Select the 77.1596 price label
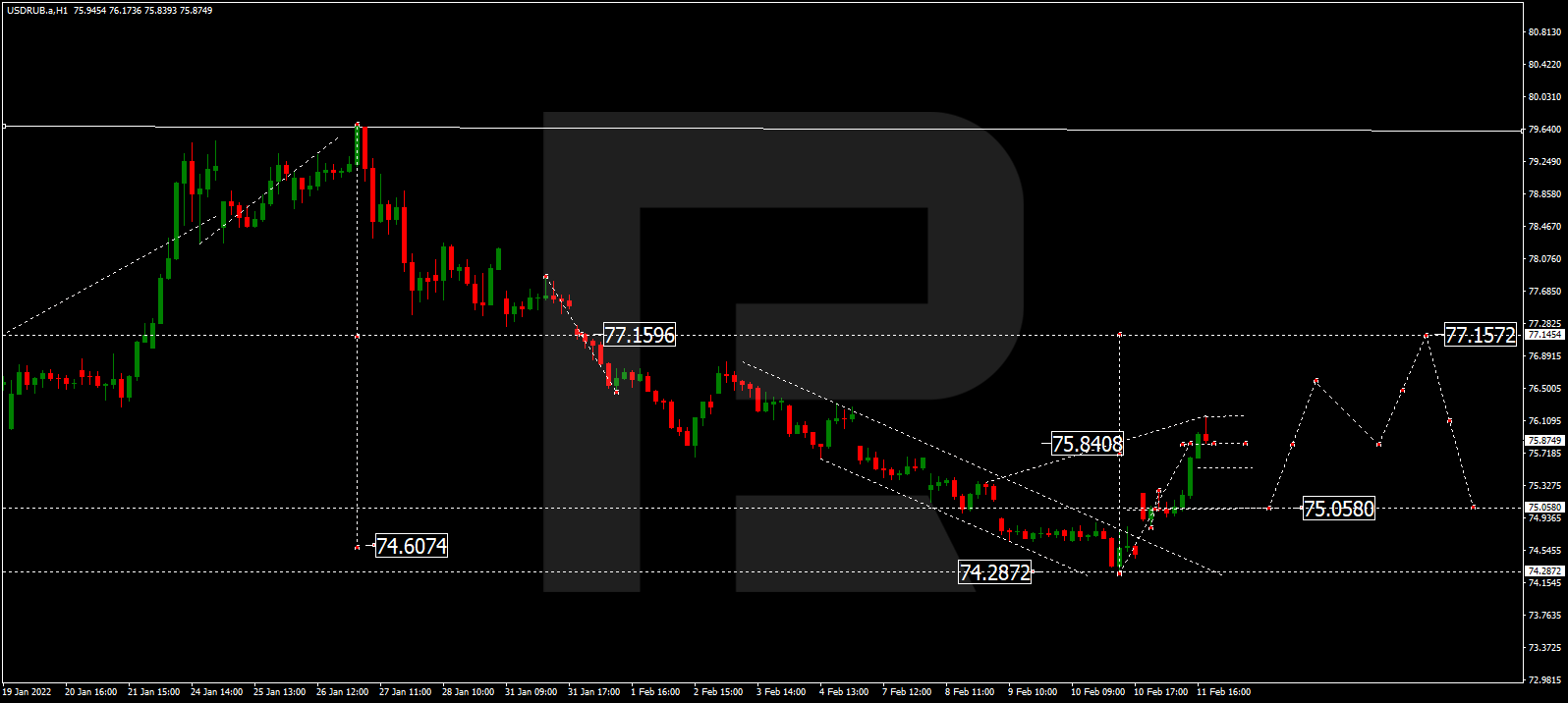The height and width of the screenshot is (703, 1568). [639, 335]
